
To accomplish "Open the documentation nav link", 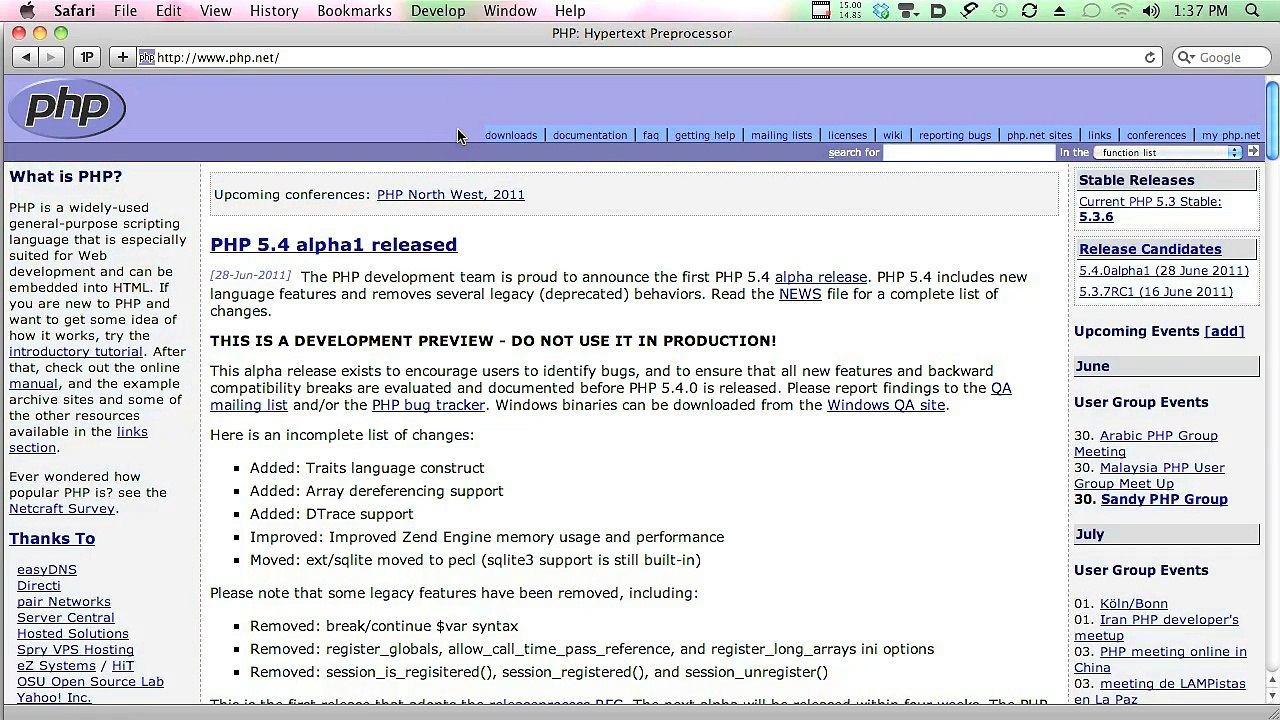I will pos(590,135).
